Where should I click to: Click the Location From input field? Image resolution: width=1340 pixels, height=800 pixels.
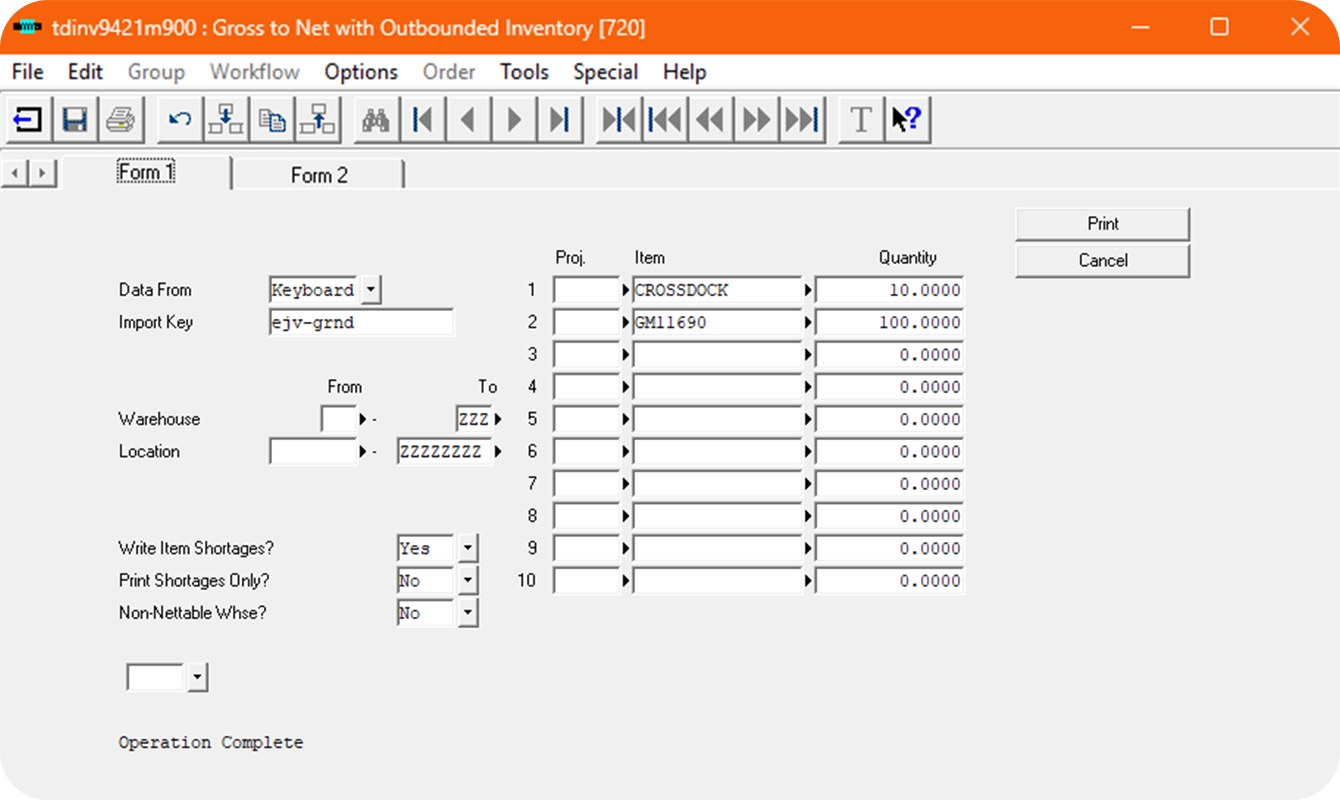click(x=313, y=451)
